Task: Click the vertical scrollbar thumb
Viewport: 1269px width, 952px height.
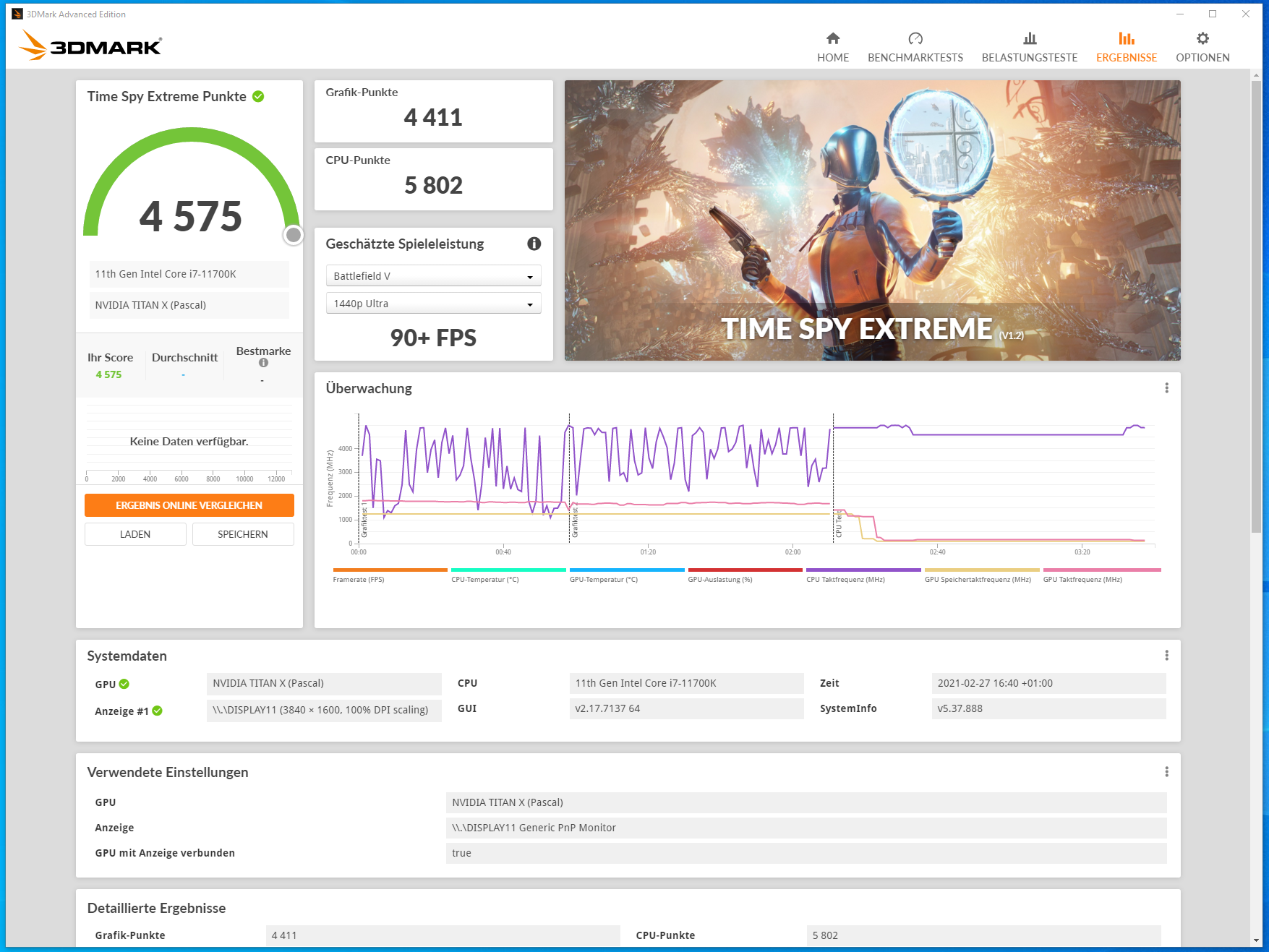Action: 1256,306
